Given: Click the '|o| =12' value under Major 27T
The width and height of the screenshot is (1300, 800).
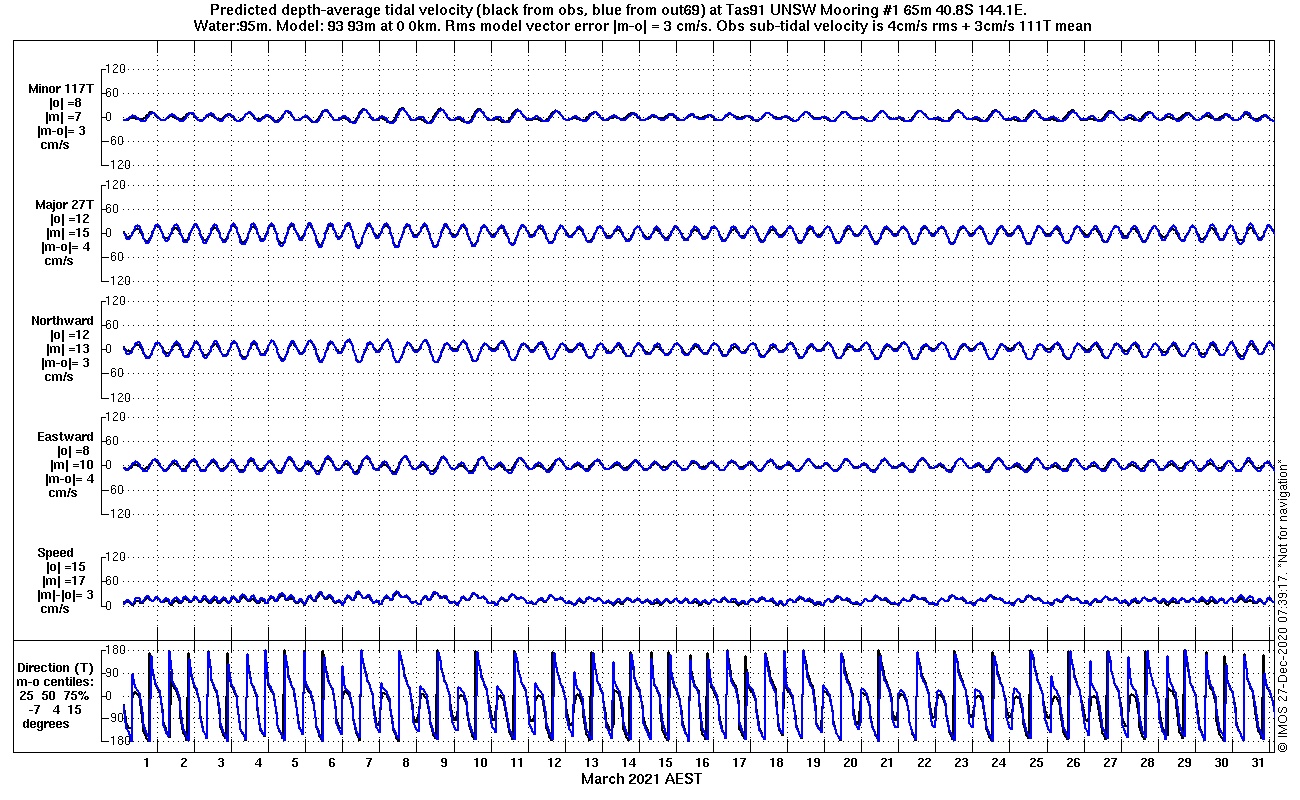Looking at the screenshot, I should point(69,219).
